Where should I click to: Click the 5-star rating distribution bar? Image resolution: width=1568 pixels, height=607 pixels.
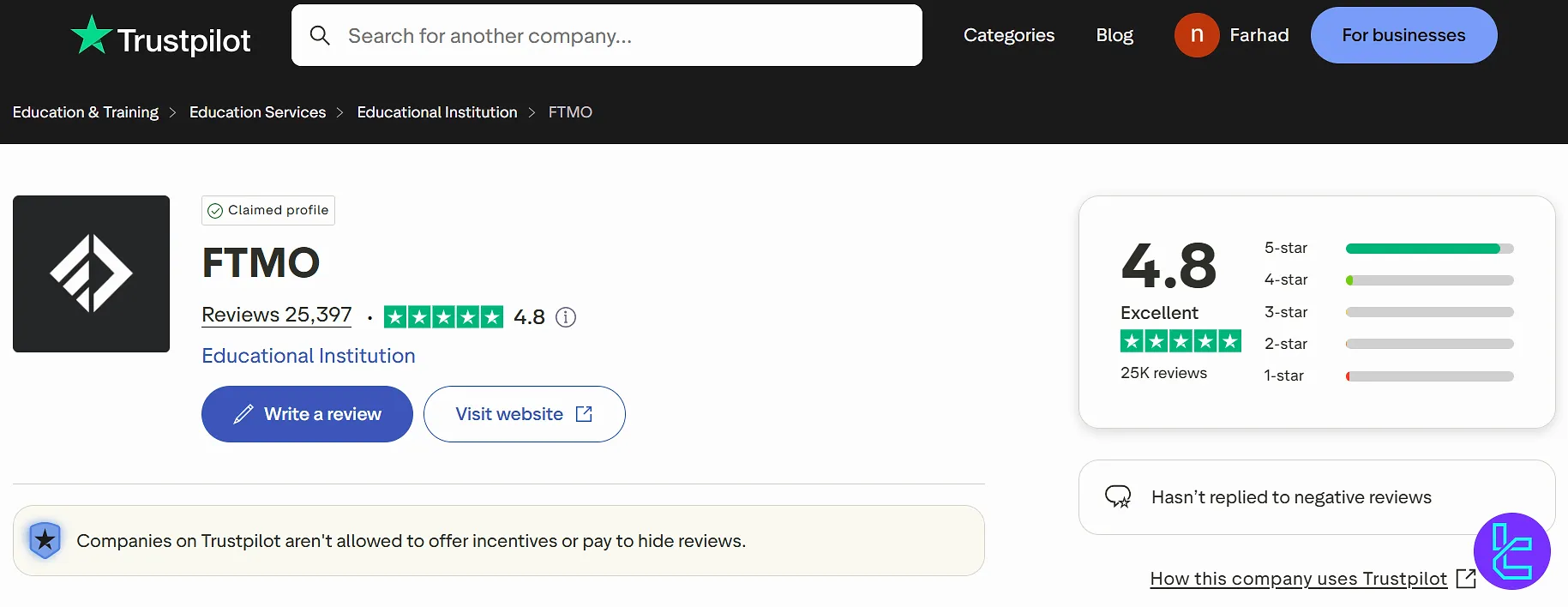coord(1428,248)
